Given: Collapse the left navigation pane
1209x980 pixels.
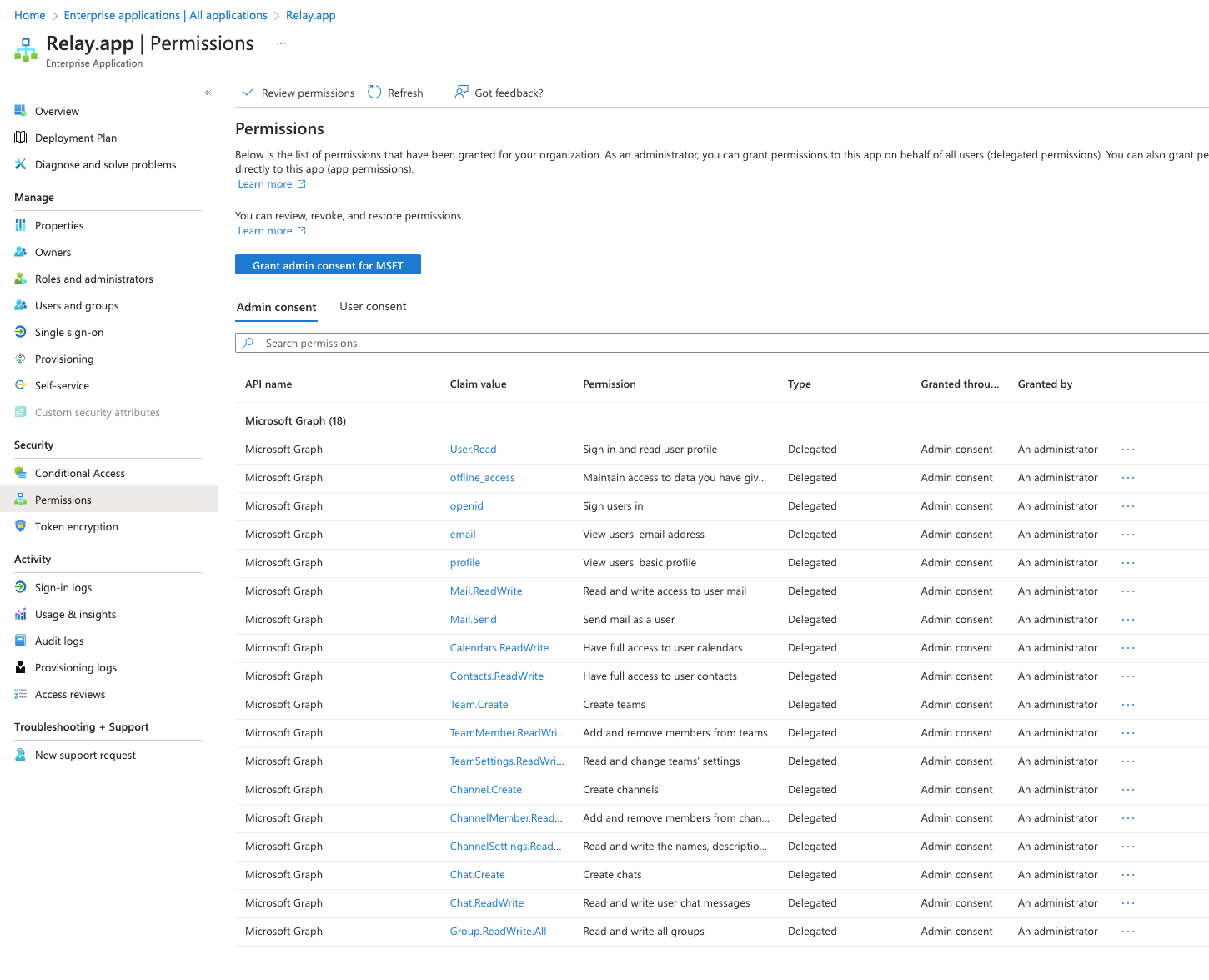Looking at the screenshot, I should [x=208, y=93].
